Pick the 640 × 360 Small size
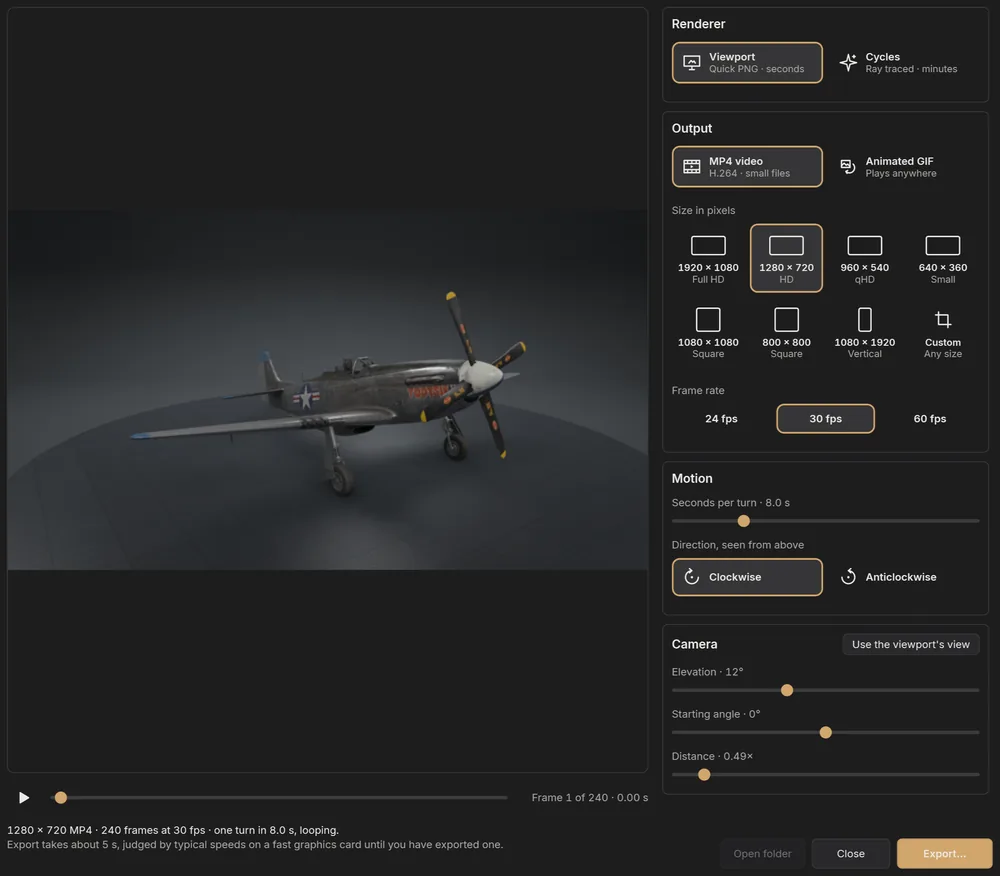 (x=943, y=258)
